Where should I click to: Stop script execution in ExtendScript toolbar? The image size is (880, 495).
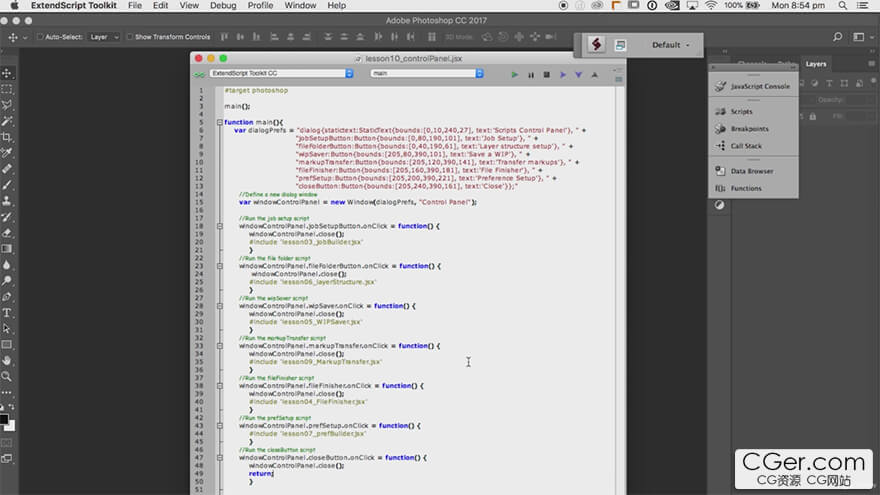point(547,74)
